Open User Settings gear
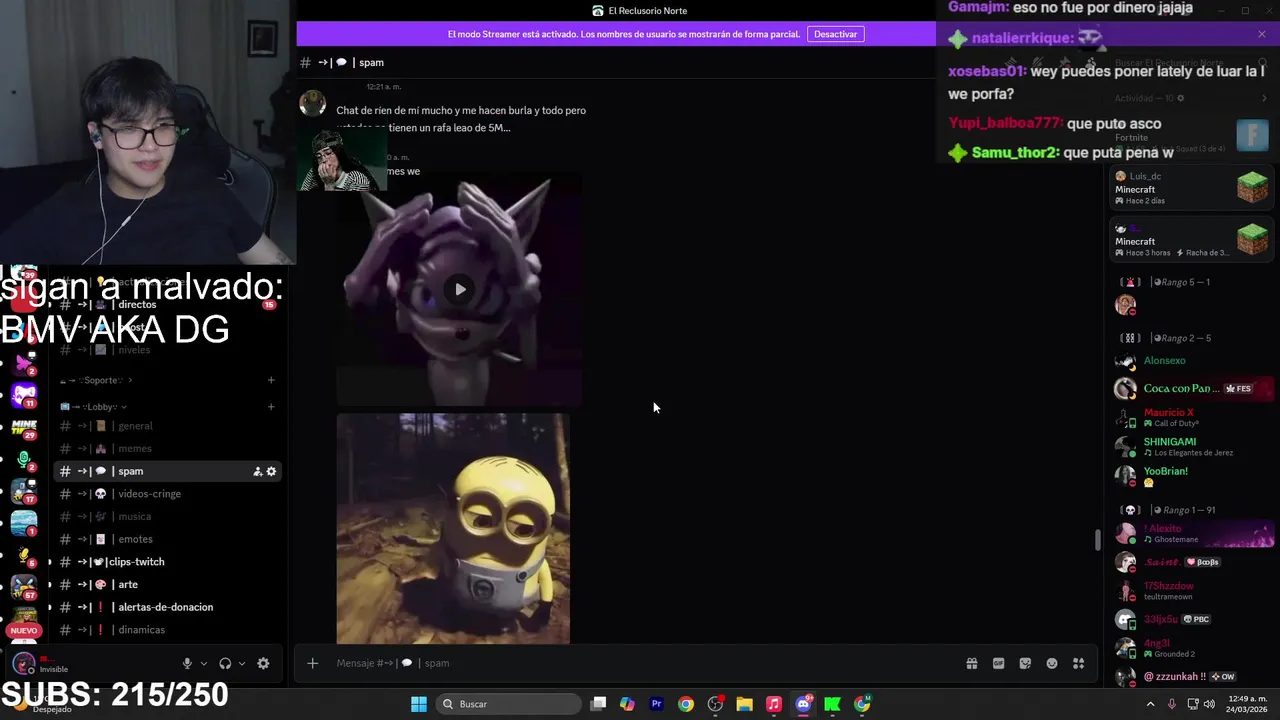 click(263, 663)
